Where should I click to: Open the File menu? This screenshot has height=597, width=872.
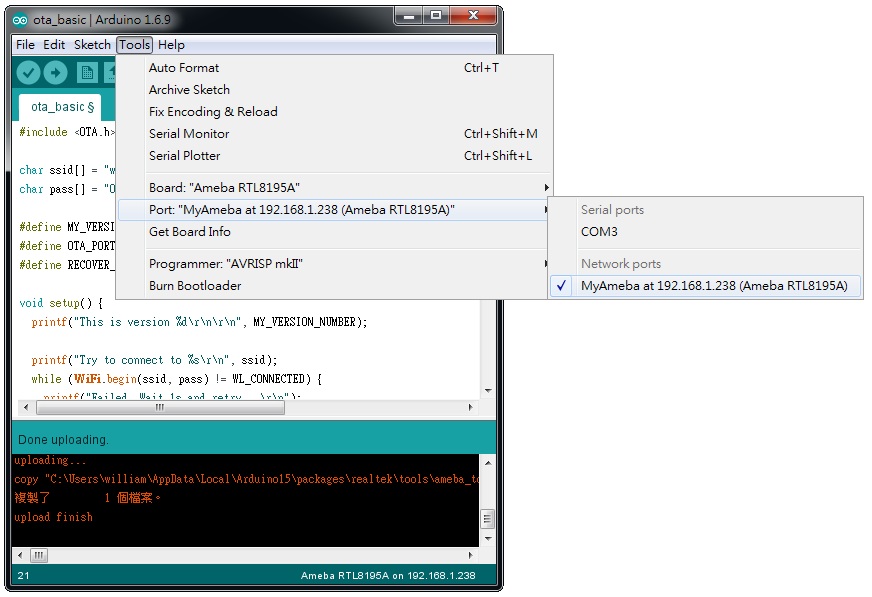(x=25, y=44)
